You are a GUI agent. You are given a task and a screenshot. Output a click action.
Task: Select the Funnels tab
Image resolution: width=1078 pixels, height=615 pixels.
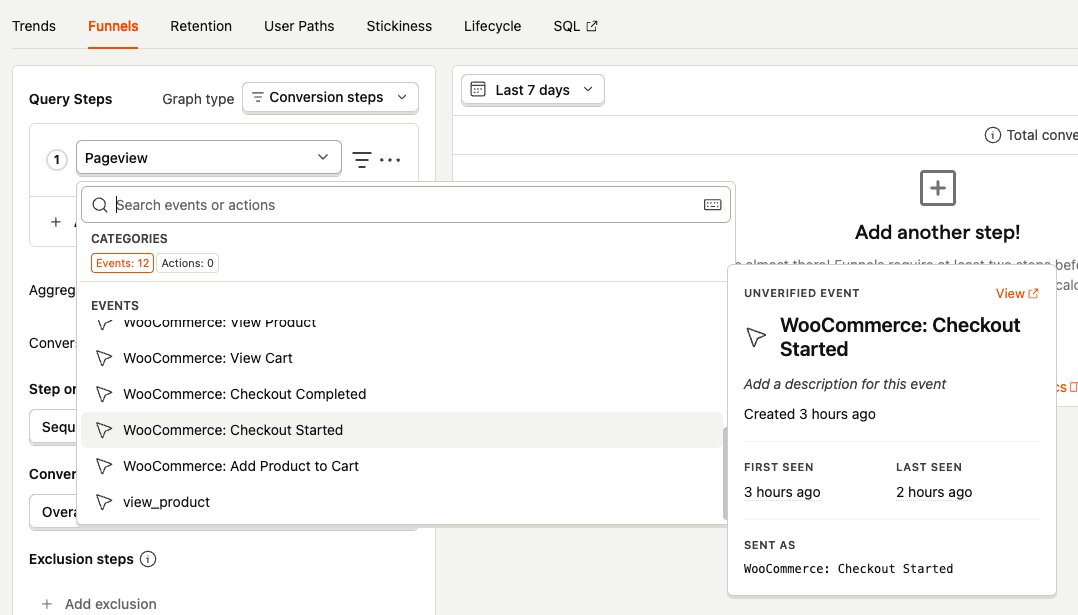pyautogui.click(x=113, y=26)
